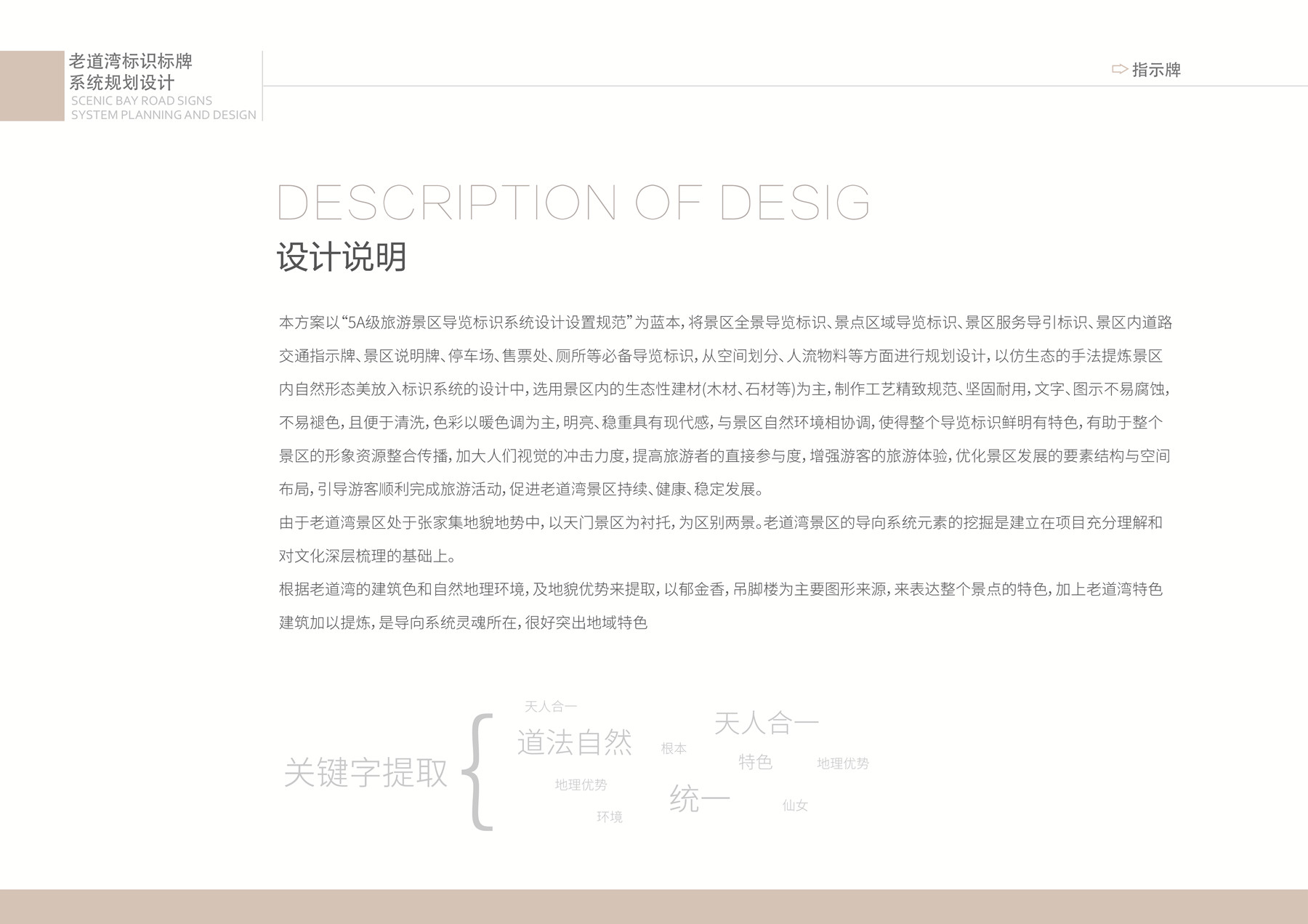Image resolution: width=1308 pixels, height=924 pixels.
Task: Click the 道法自然 keyword
Action: pos(574,742)
